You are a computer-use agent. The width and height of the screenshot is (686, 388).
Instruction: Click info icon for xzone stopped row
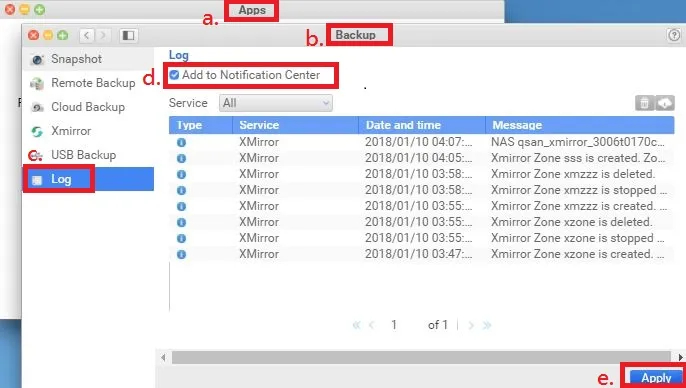[x=181, y=238]
